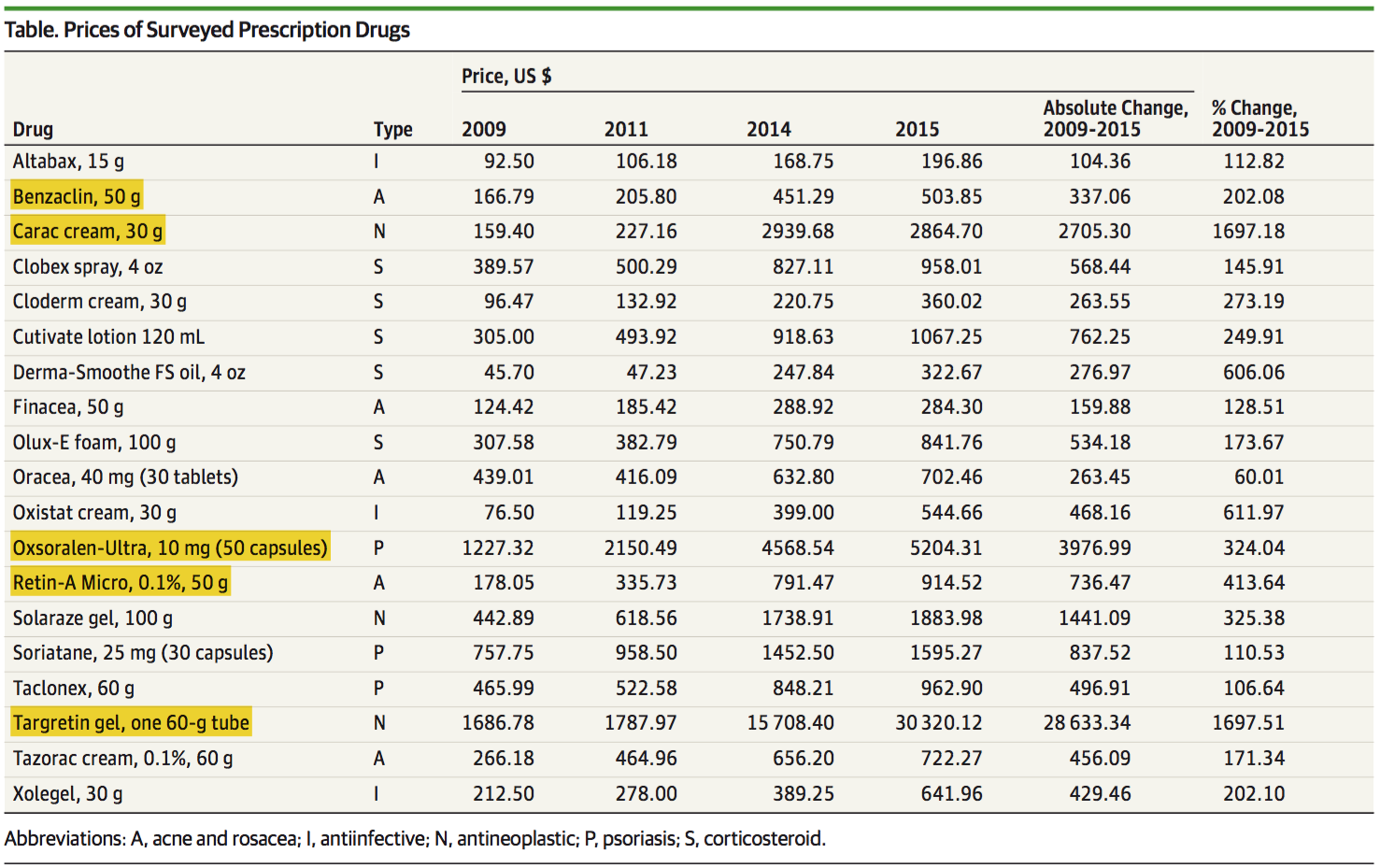This screenshot has width=1380, height=868.
Task: Click the '% Change, 2009-2015' column header
Action: pyautogui.click(x=1259, y=119)
